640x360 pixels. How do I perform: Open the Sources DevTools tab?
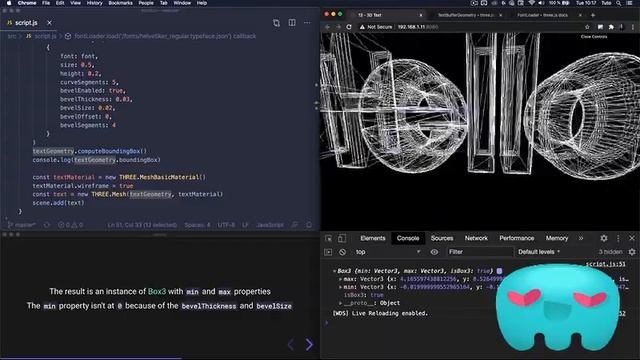click(442, 238)
